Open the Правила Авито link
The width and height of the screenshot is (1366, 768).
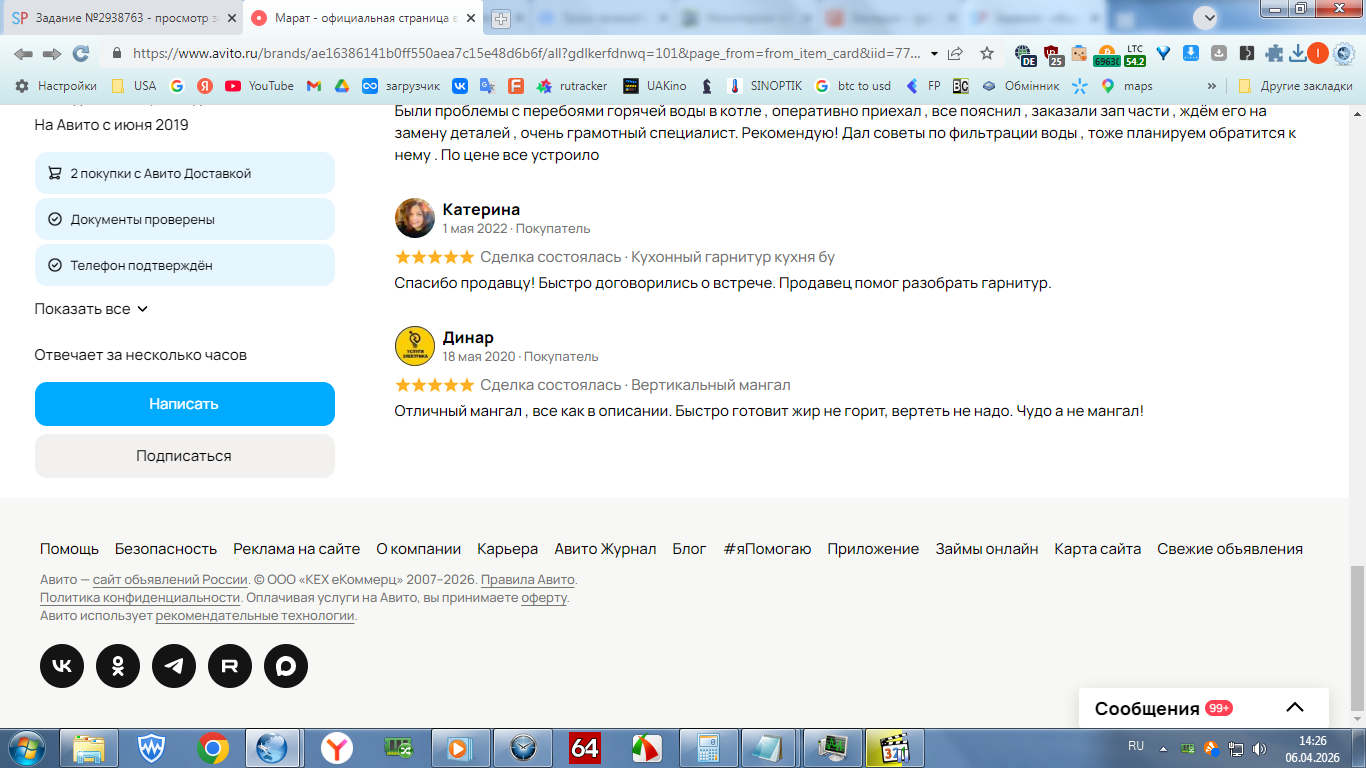tap(528, 580)
